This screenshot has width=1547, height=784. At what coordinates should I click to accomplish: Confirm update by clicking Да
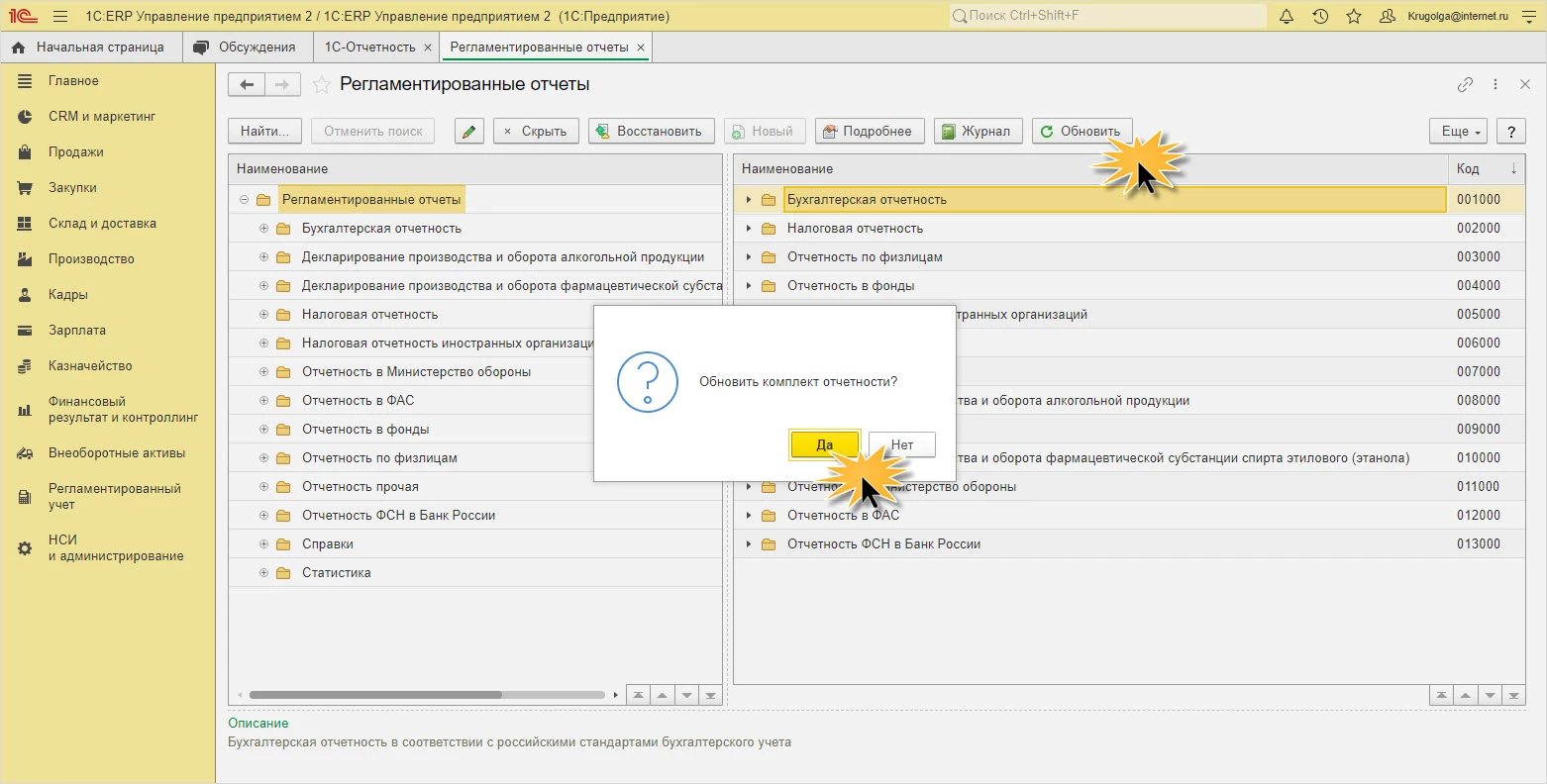pyautogui.click(x=824, y=444)
